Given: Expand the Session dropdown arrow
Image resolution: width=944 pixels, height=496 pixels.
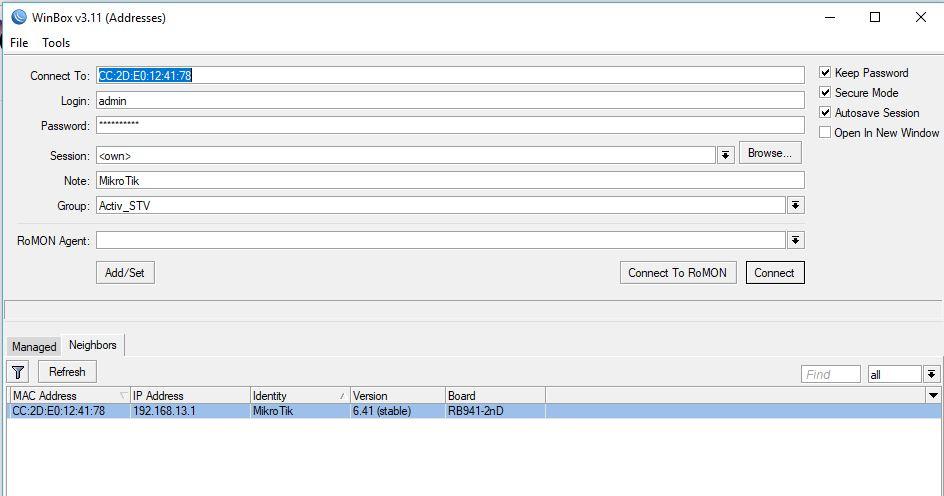Looking at the screenshot, I should click(x=725, y=155).
